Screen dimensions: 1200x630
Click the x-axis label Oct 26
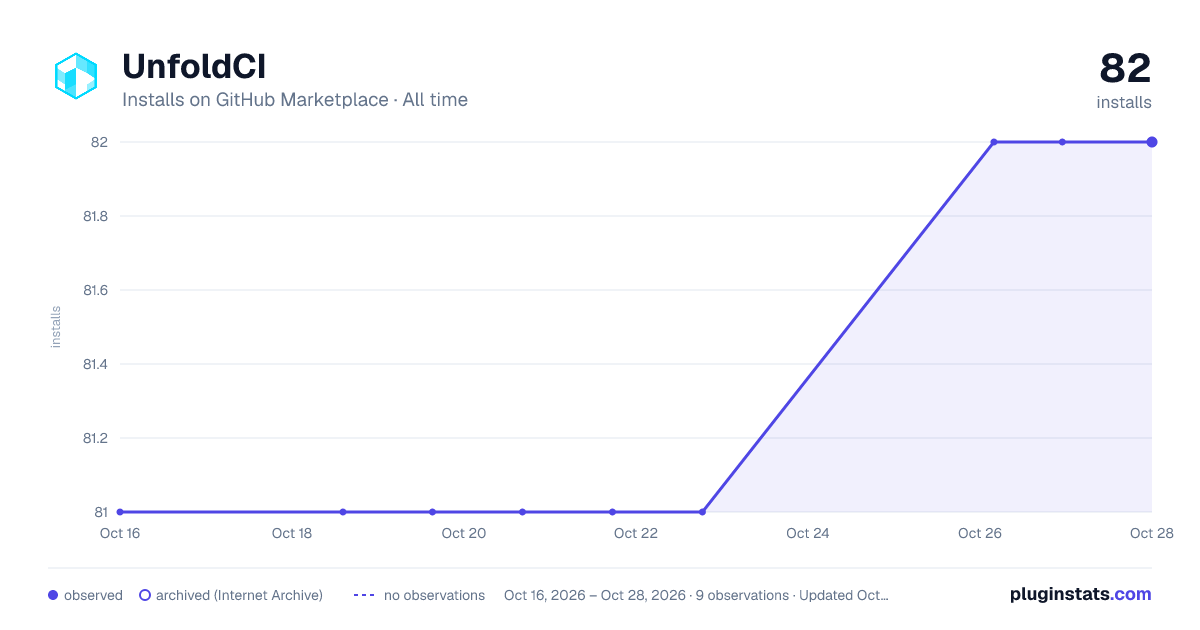tap(980, 533)
